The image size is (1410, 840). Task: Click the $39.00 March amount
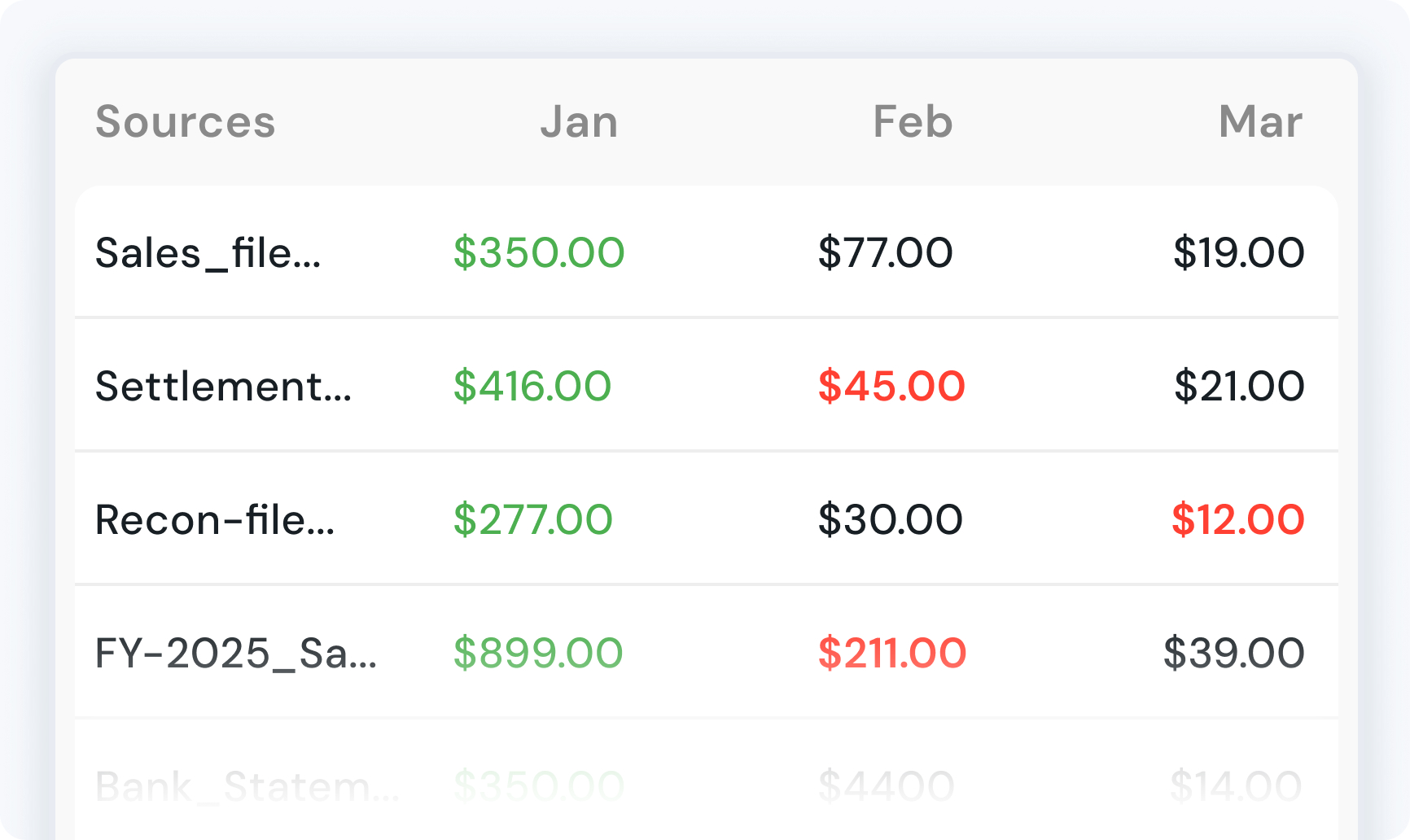coord(1233,653)
